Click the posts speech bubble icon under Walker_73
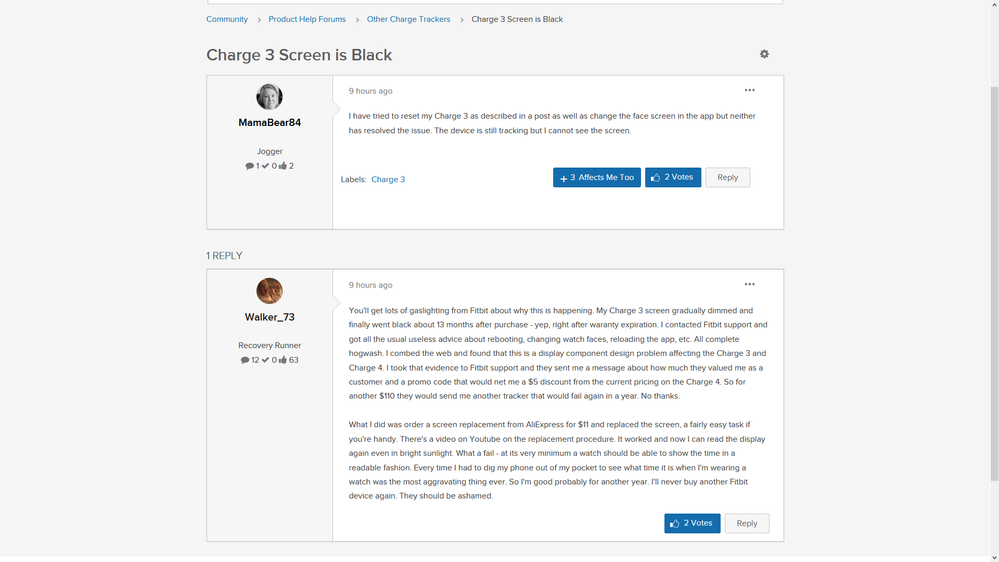Screen dimensions: 999x562 coord(245,360)
